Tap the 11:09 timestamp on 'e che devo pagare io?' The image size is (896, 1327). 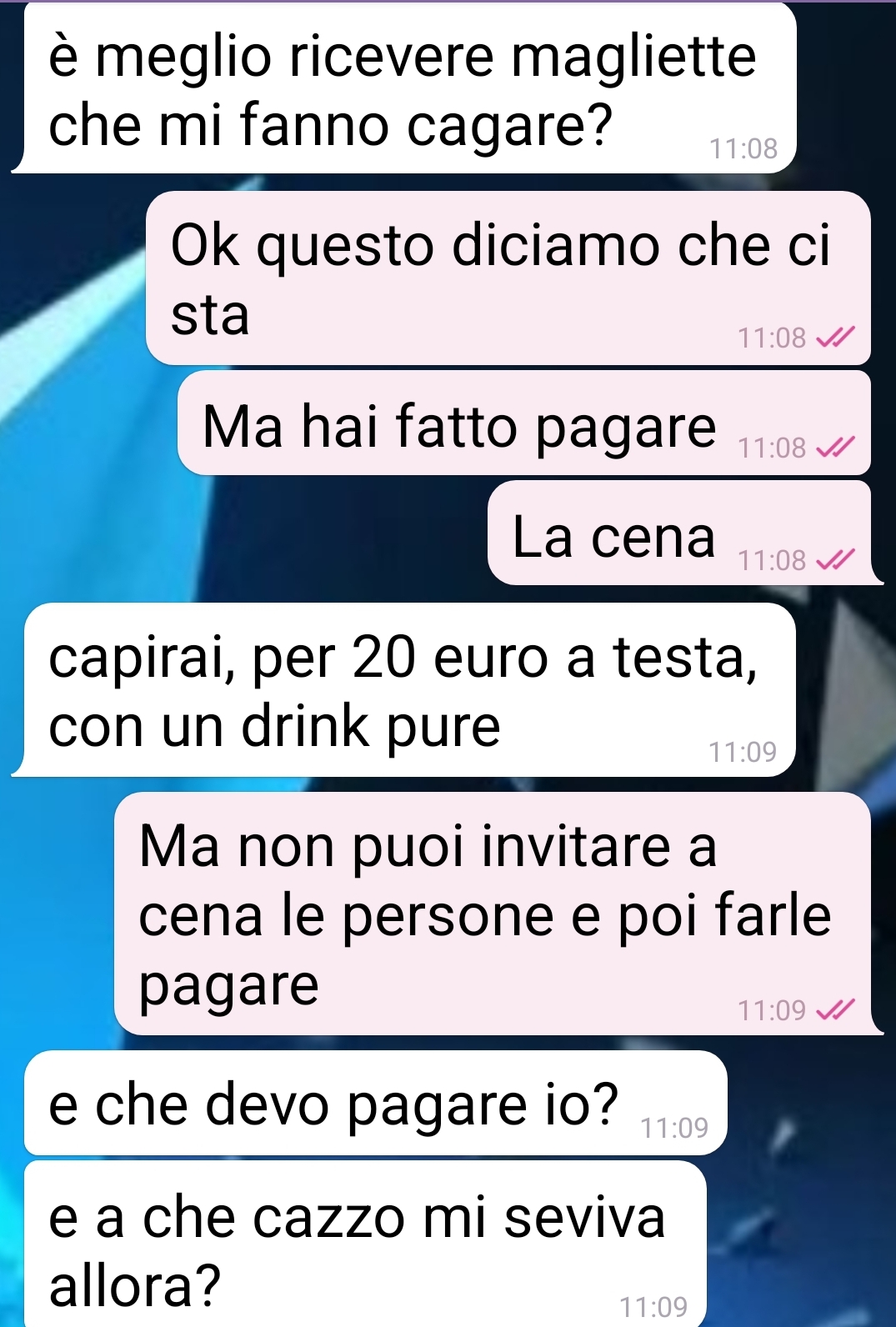pyautogui.click(x=674, y=1128)
